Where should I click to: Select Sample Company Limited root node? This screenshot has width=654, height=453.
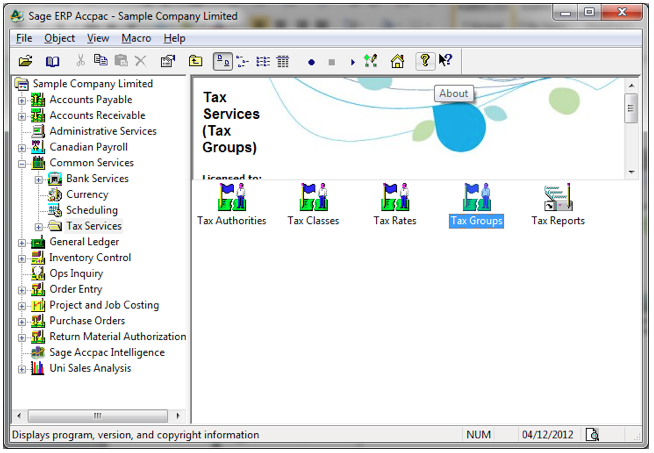pos(93,84)
